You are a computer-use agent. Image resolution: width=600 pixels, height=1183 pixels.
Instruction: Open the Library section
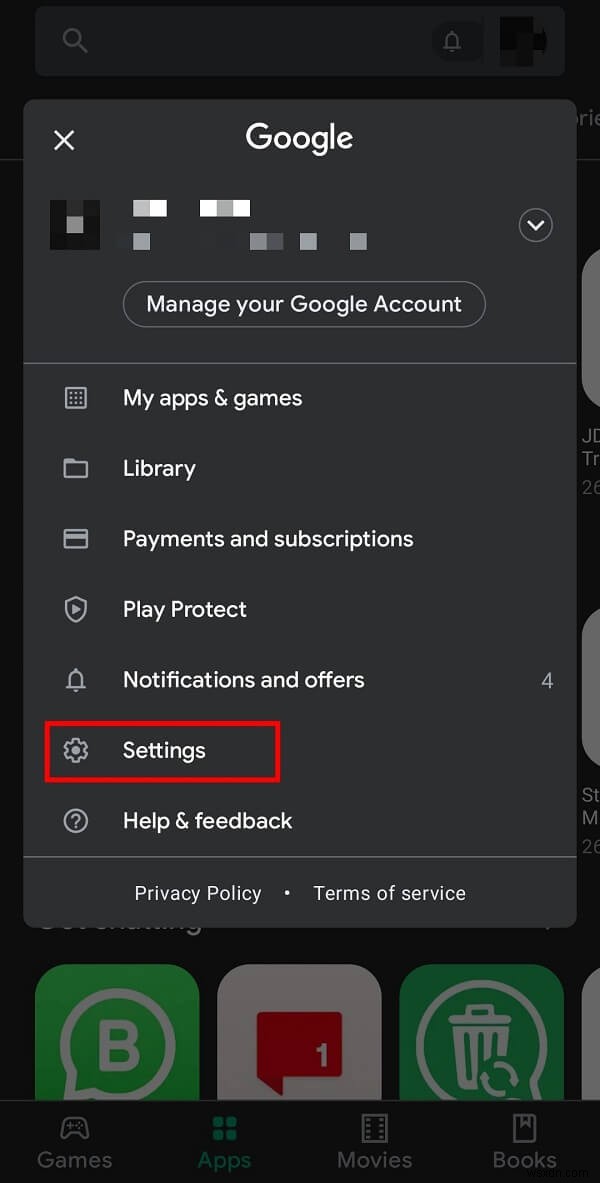pyautogui.click(x=158, y=468)
